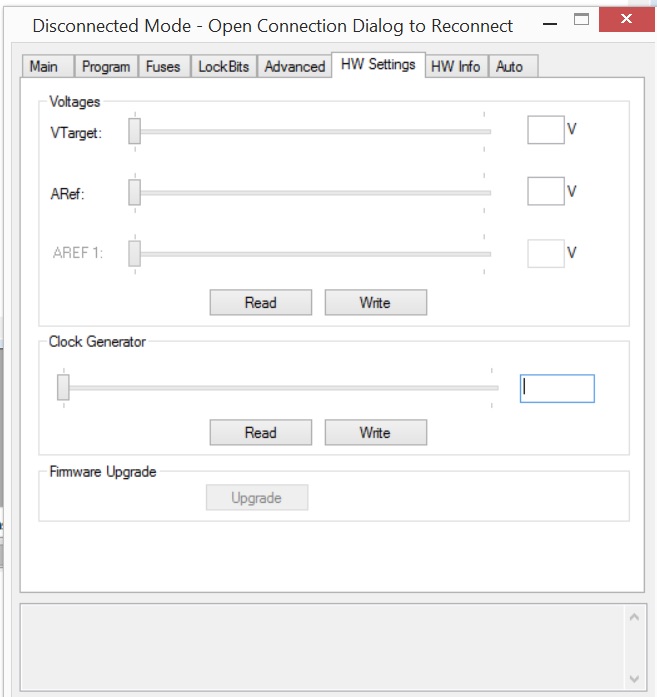
Task: Switch to the Main tab
Action: tap(48, 67)
